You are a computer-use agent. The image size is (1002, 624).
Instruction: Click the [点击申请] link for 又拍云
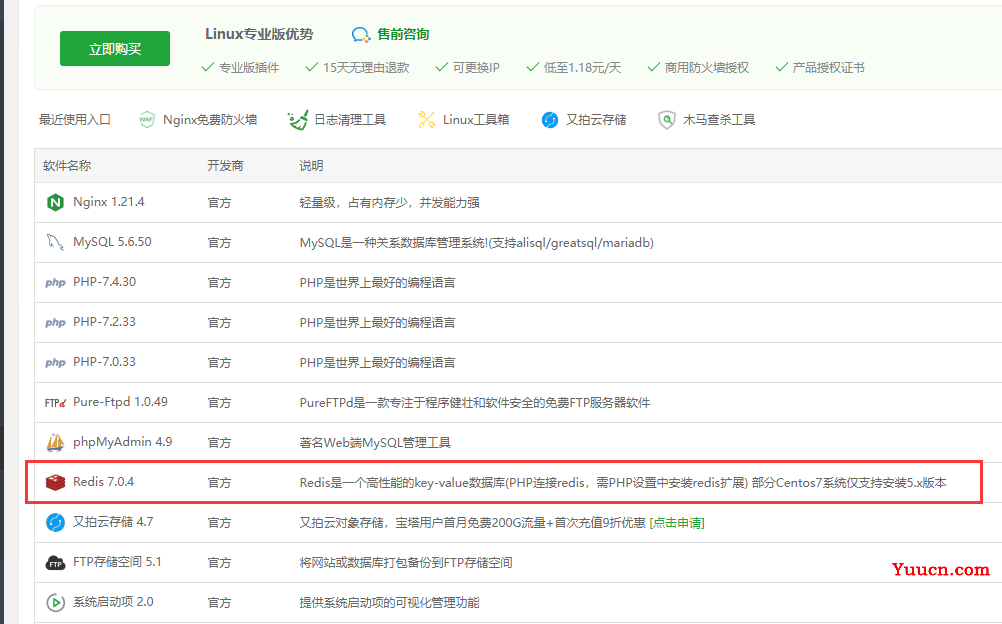[x=677, y=523]
